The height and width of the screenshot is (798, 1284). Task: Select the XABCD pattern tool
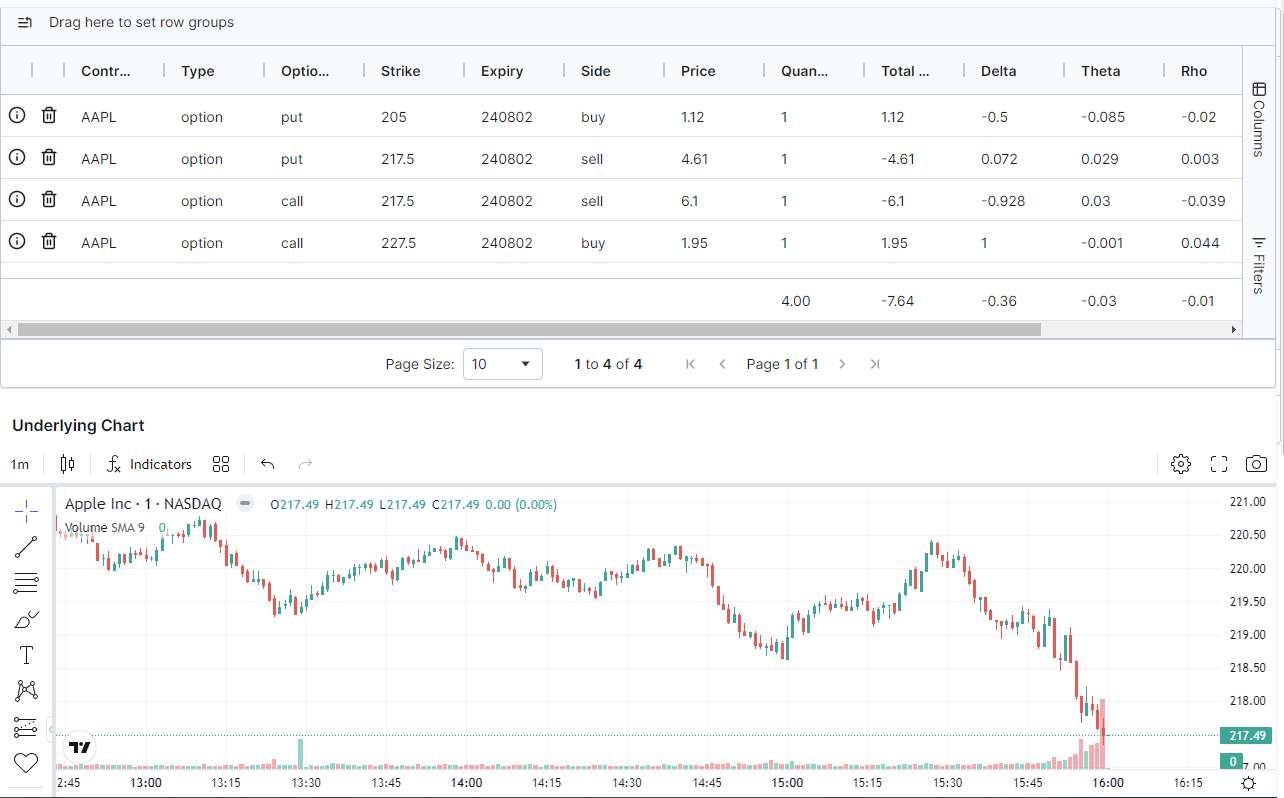(26, 691)
